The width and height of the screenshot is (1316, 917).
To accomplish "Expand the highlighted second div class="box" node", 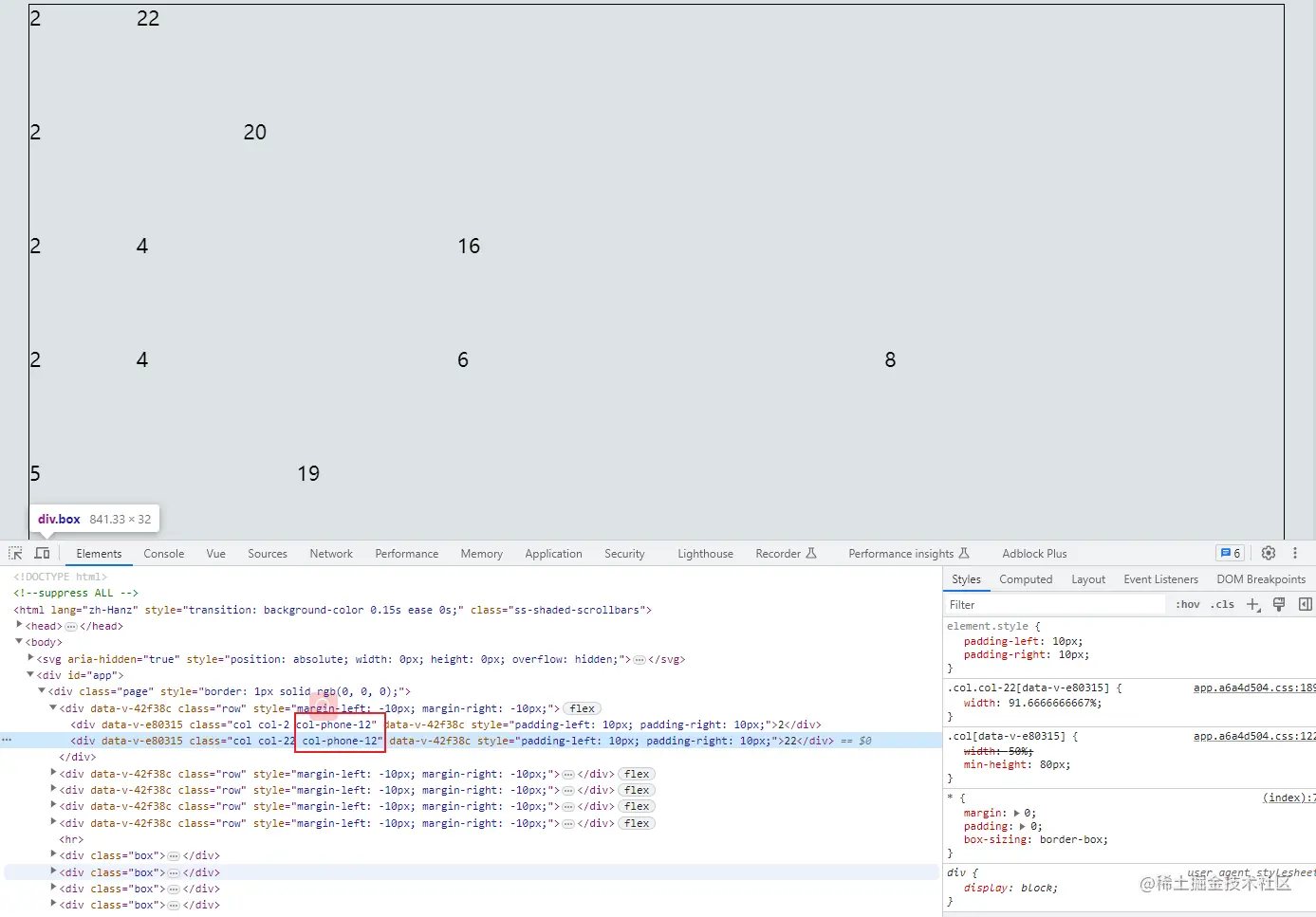I will tap(53, 871).
